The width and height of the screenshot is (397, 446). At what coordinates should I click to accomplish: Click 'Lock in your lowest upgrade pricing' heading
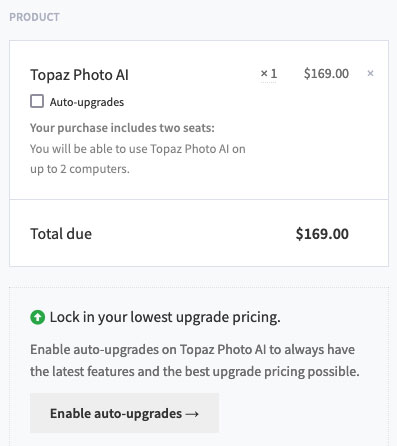point(165,317)
